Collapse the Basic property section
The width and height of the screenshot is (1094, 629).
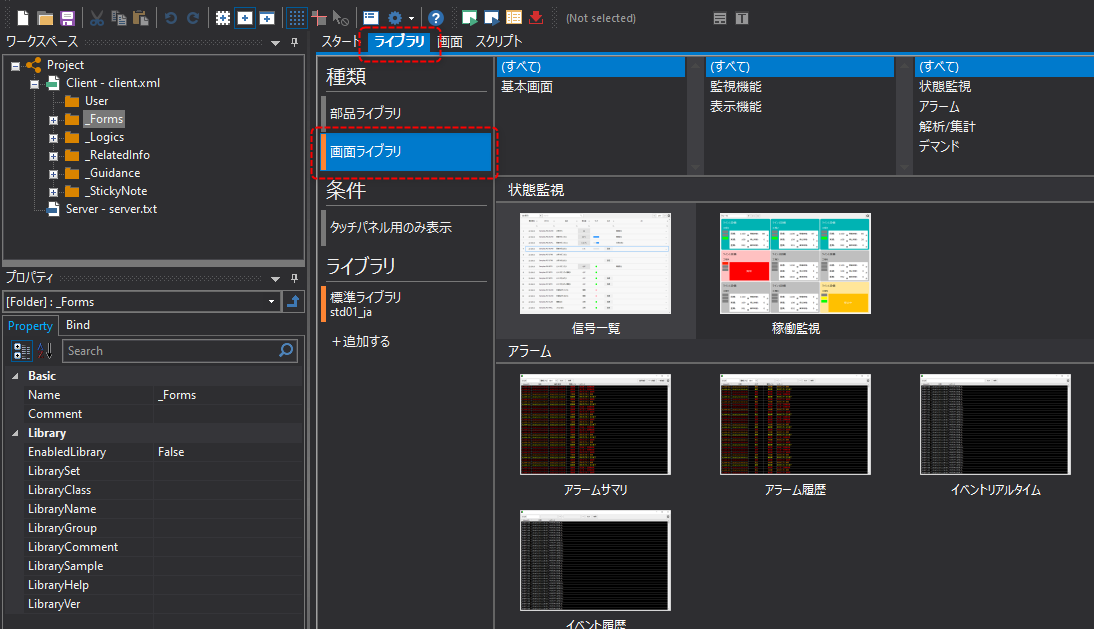14,376
